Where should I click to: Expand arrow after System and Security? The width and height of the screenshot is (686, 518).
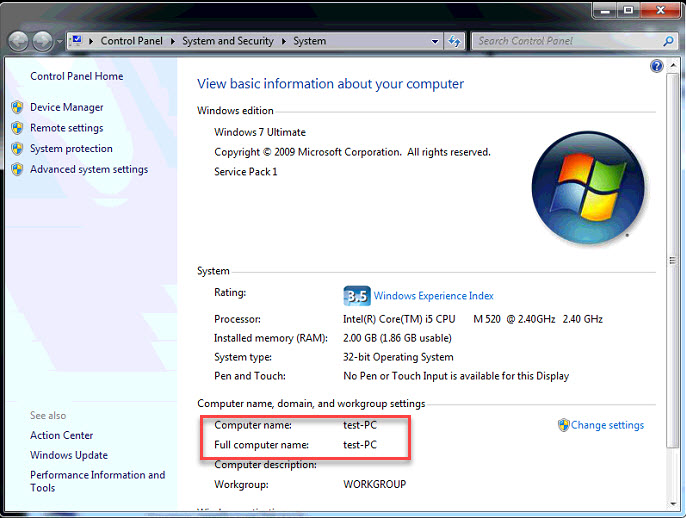click(284, 41)
